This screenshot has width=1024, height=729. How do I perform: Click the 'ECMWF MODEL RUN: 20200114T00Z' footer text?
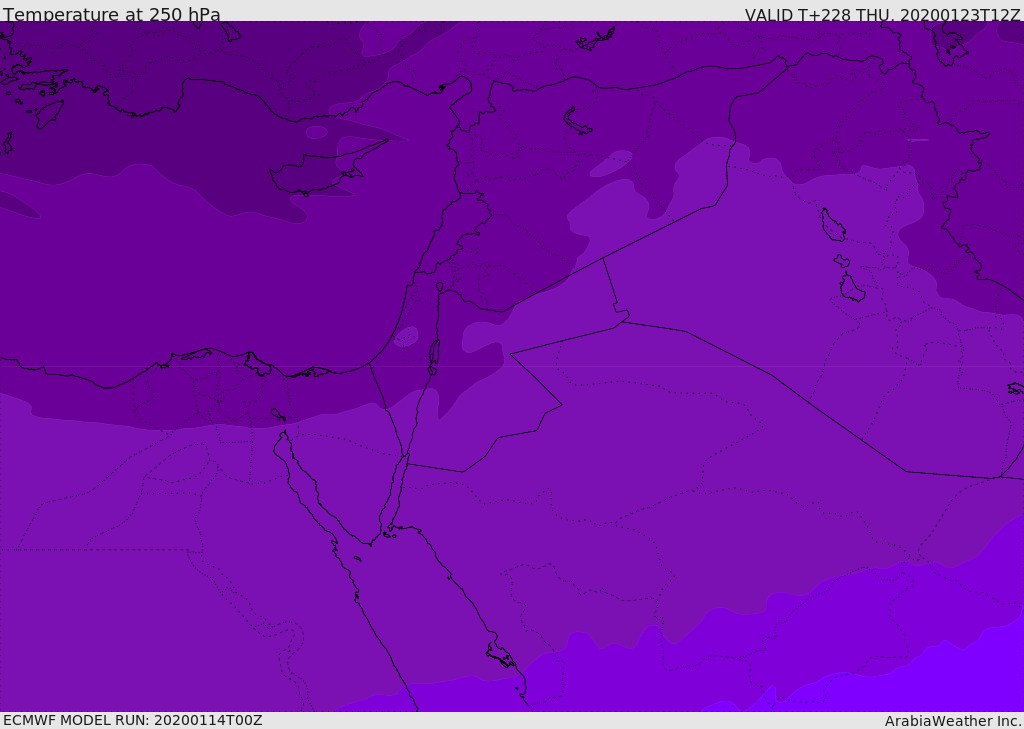(x=133, y=720)
